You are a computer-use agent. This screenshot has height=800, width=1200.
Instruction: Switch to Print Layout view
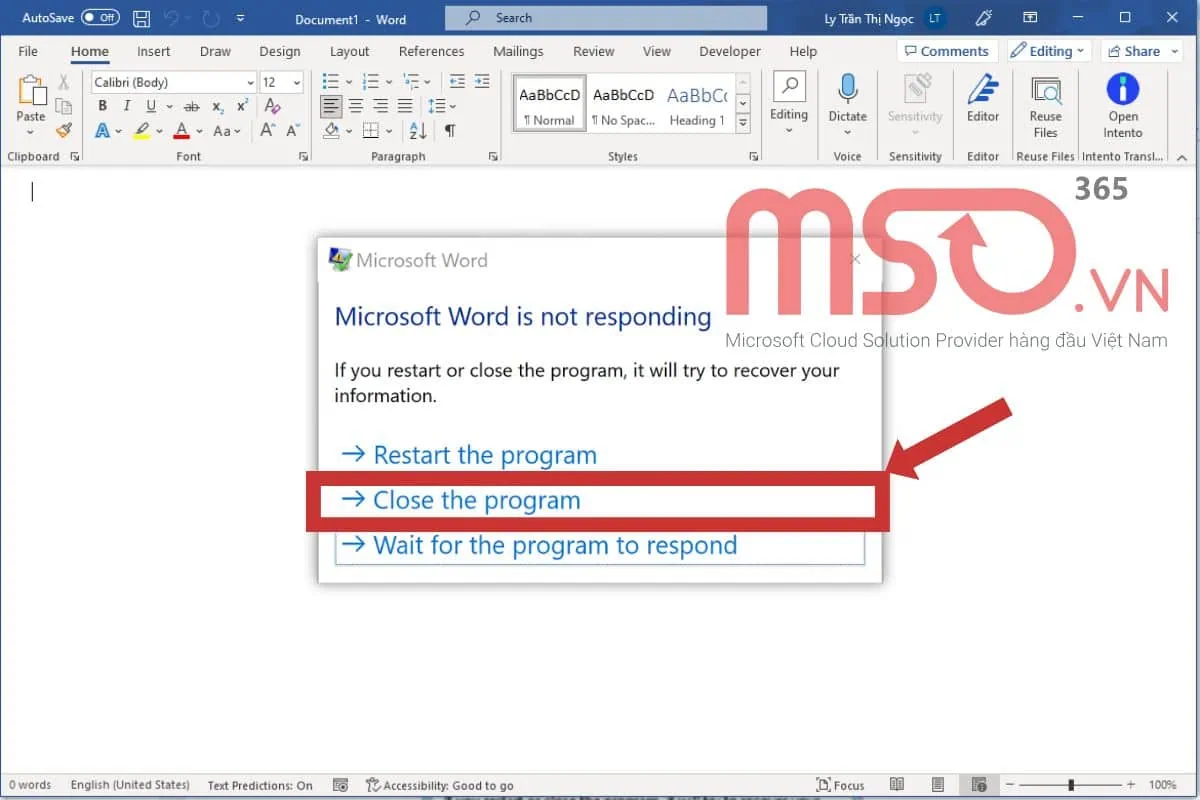click(937, 785)
